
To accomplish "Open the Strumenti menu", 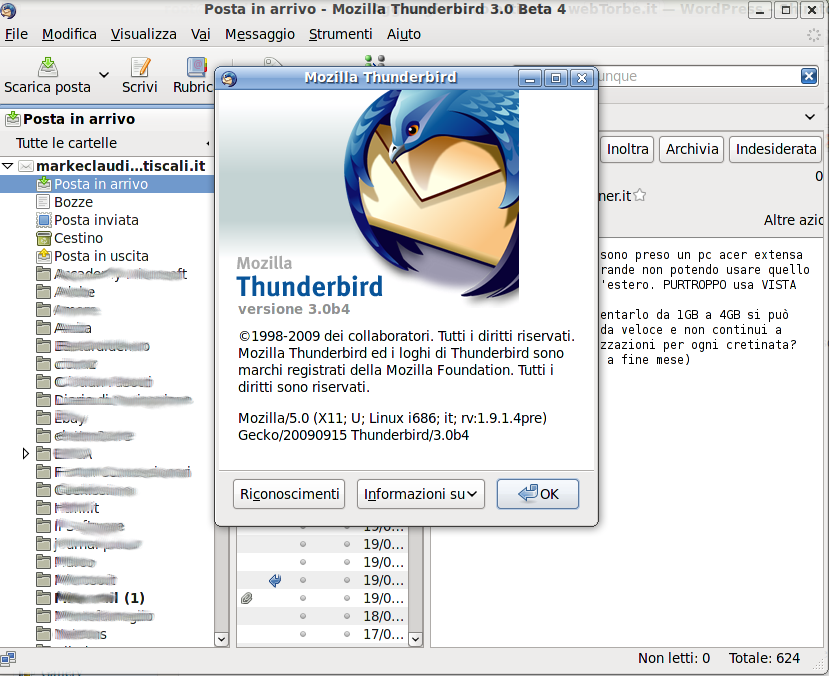I will click(x=340, y=34).
